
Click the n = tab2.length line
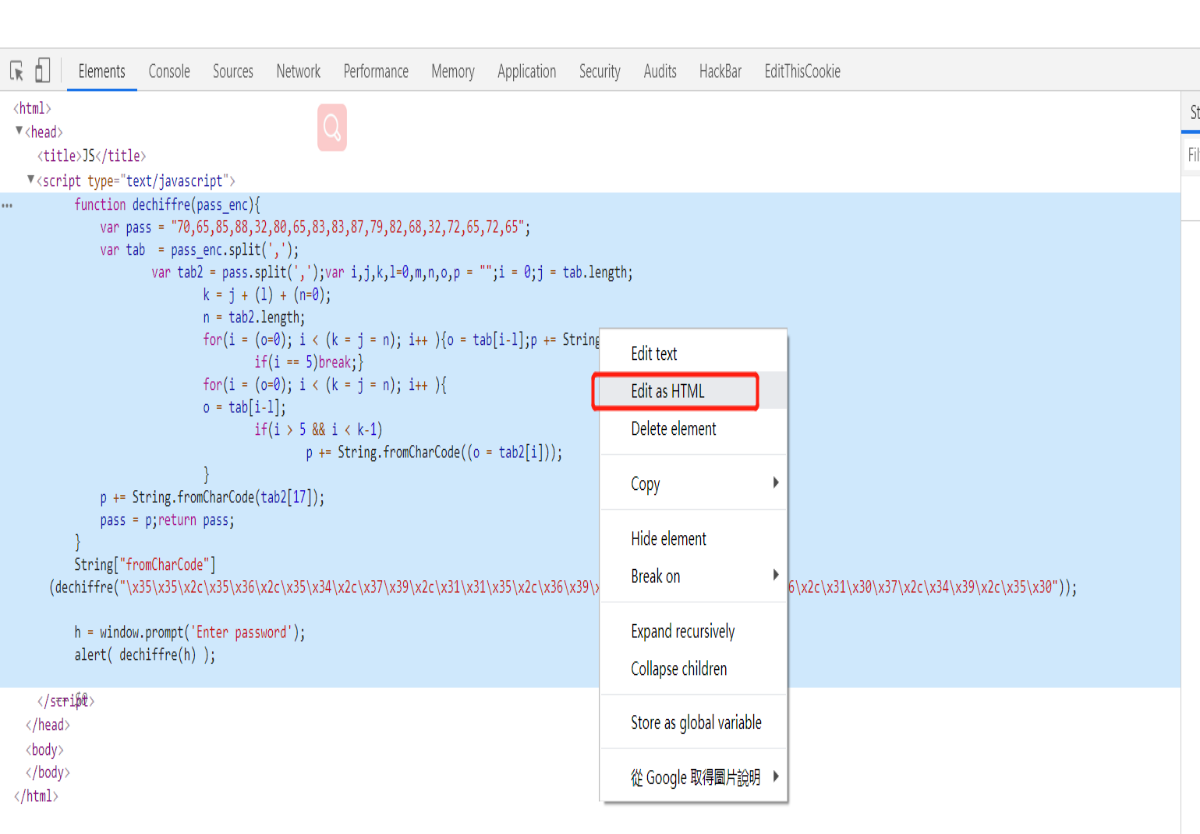tap(253, 318)
